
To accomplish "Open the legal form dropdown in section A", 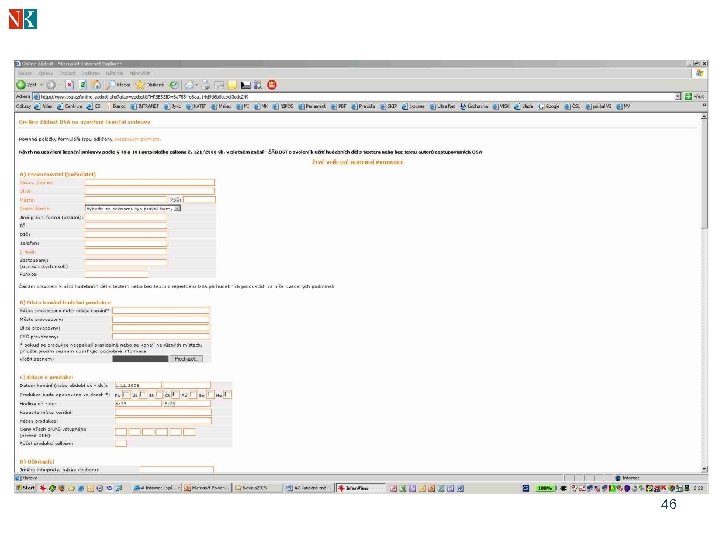I will point(133,208).
